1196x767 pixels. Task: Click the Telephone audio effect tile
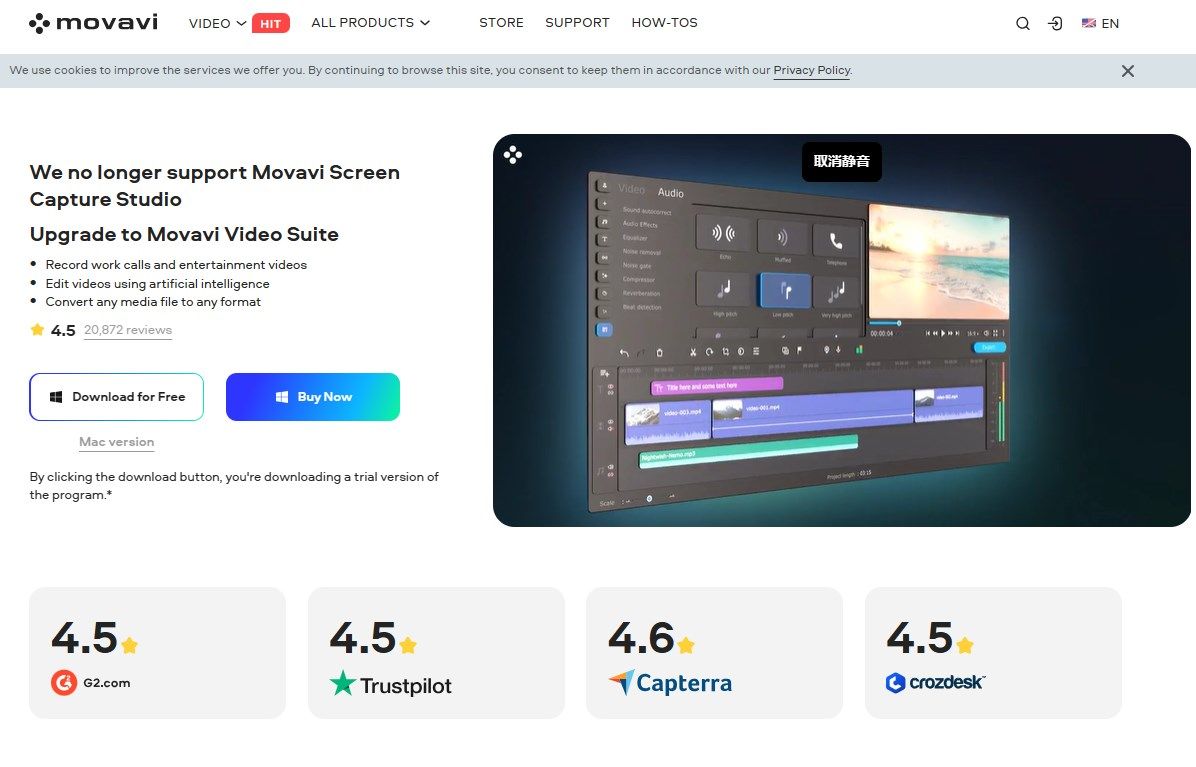(837, 241)
